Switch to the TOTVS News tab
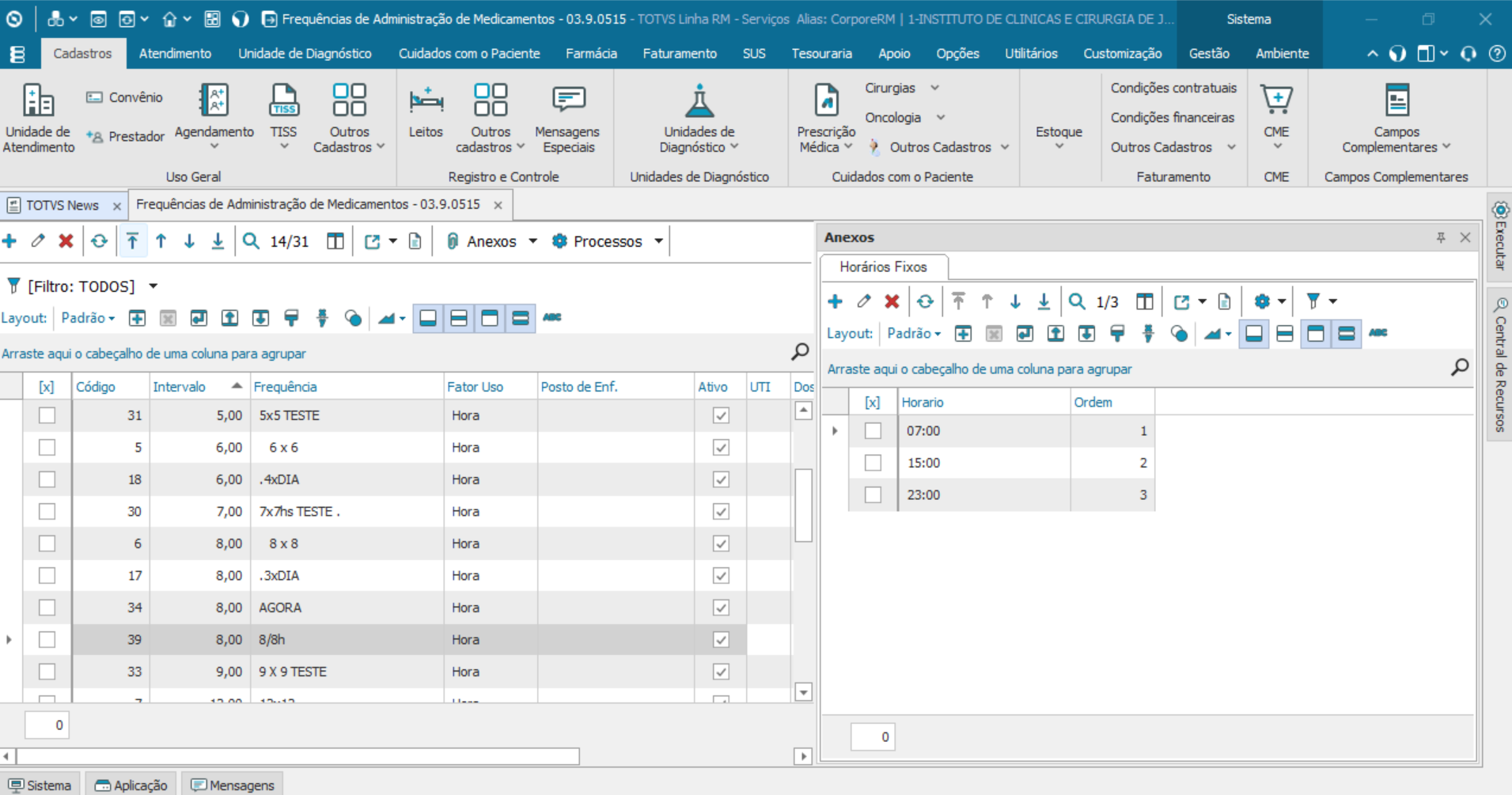Viewport: 1512px width, 795px height. pyautogui.click(x=62, y=206)
